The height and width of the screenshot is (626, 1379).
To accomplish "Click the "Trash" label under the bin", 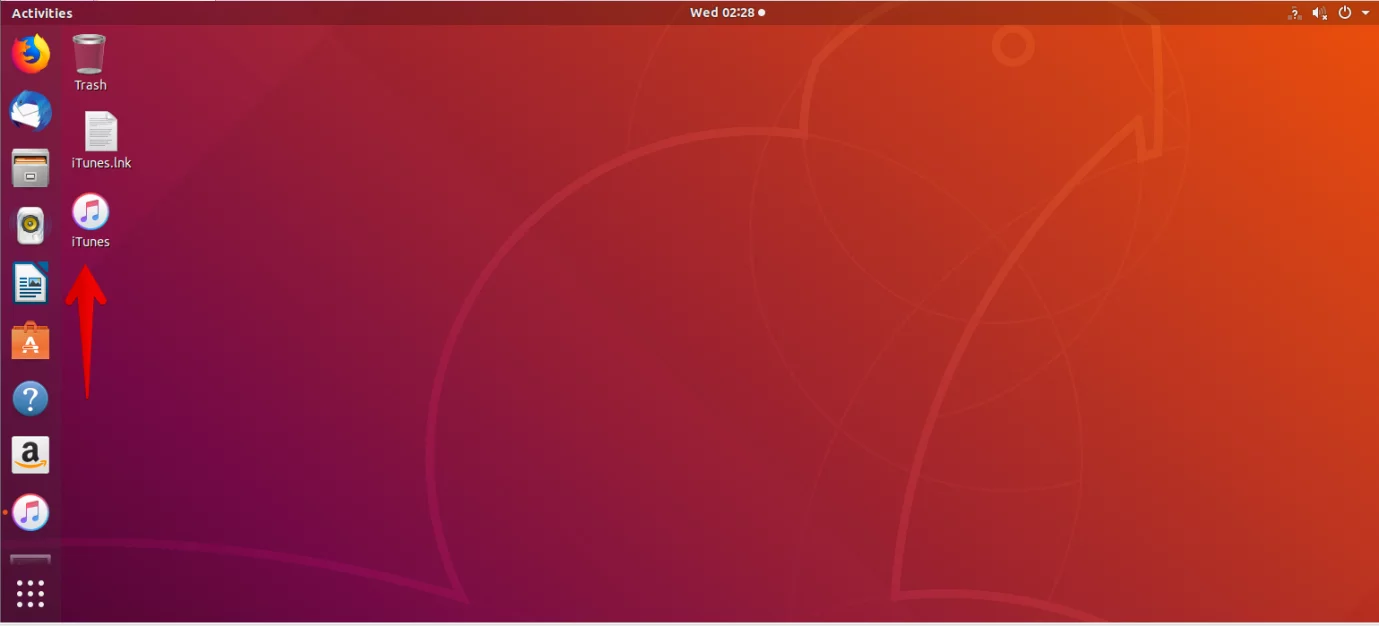I will point(90,85).
